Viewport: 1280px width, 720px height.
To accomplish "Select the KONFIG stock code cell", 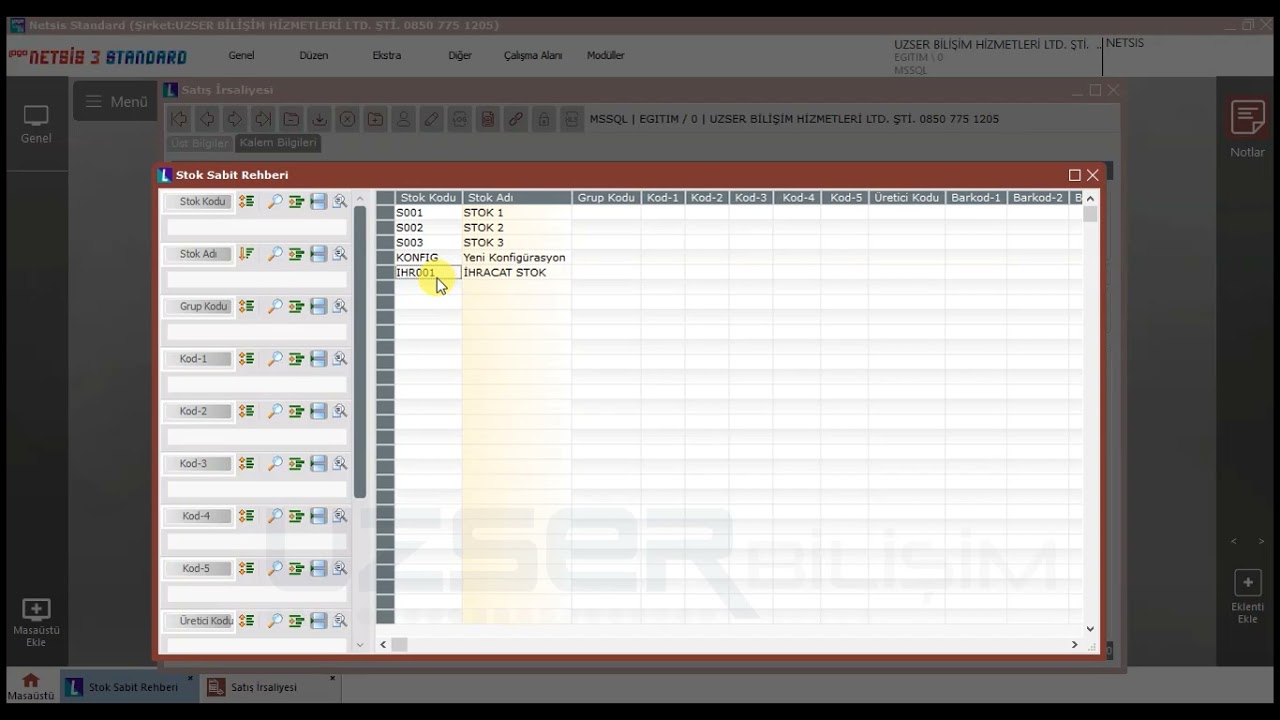I will point(428,257).
